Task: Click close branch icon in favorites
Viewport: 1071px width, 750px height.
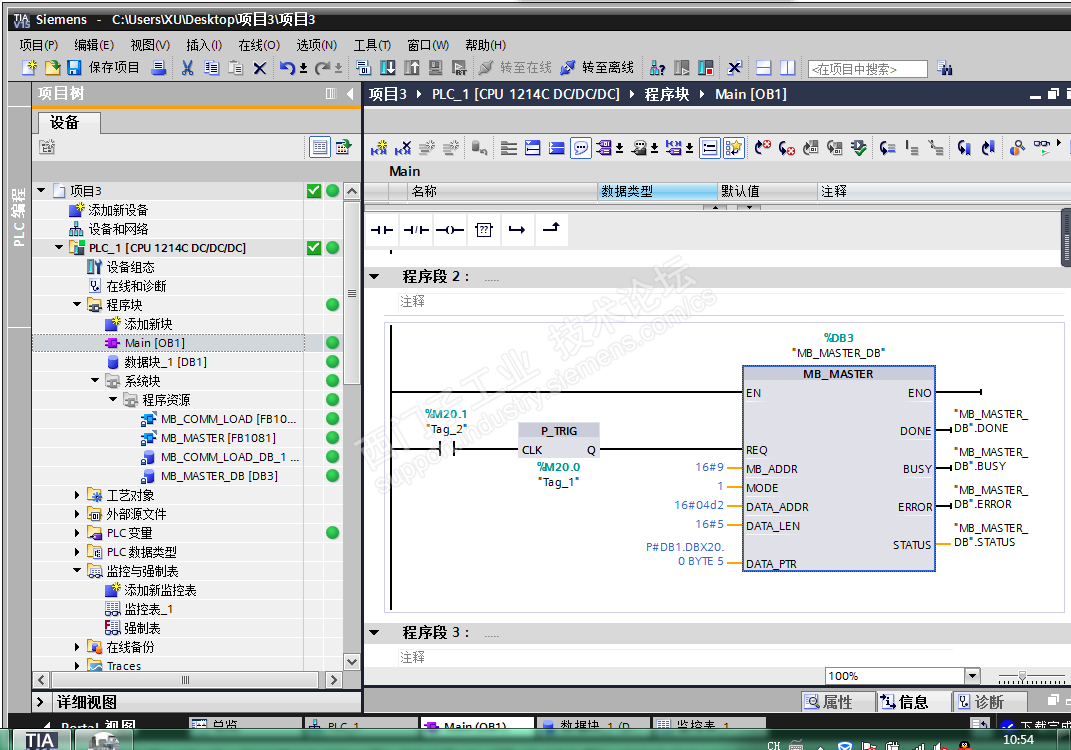Action: pos(551,228)
